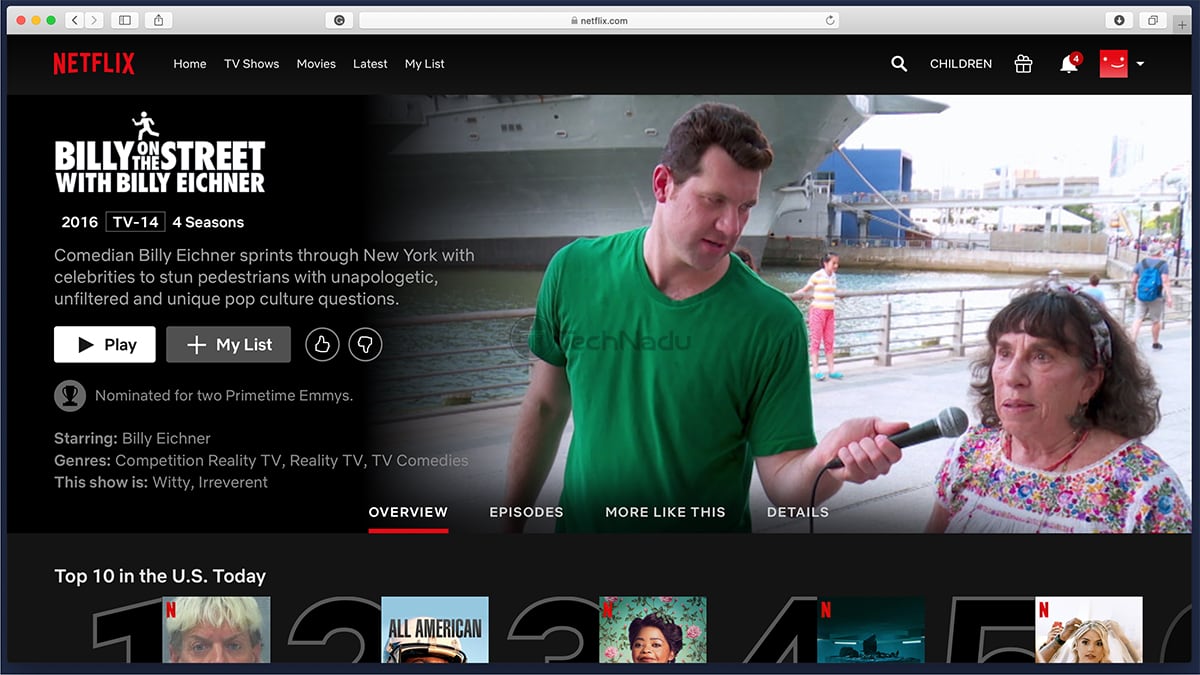1200x675 pixels.
Task: Click the red smiley profile avatar
Action: pos(1113,63)
